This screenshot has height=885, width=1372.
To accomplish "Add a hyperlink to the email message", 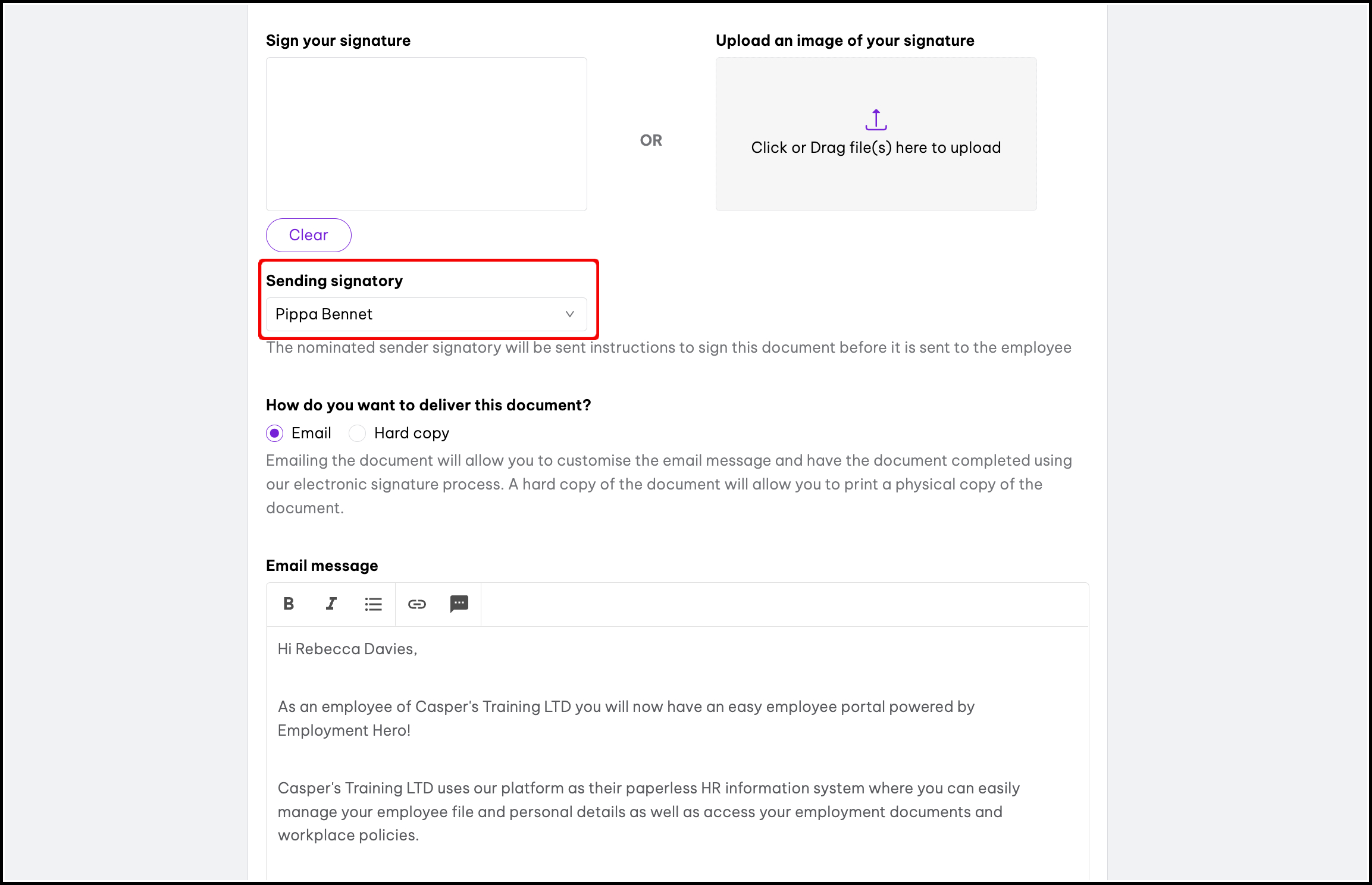I will coord(416,604).
